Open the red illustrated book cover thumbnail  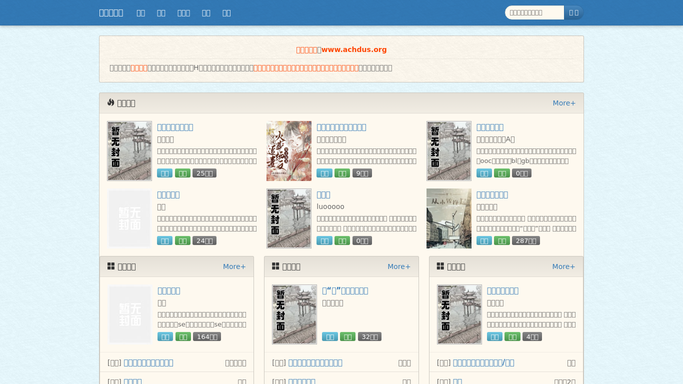[x=289, y=151]
